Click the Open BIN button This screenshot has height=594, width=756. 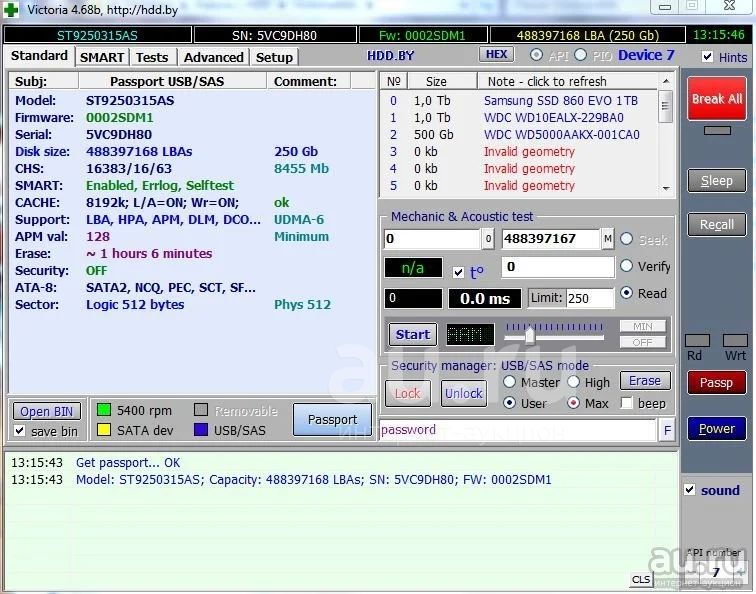pyautogui.click(x=47, y=411)
